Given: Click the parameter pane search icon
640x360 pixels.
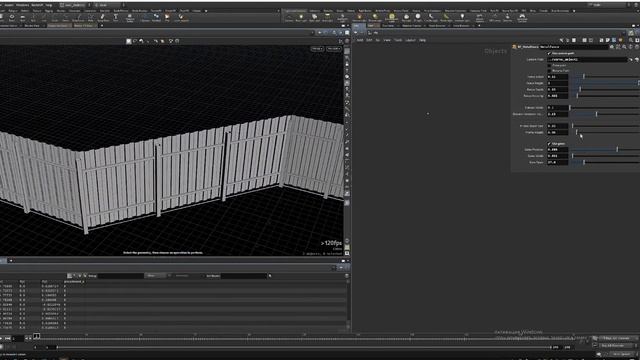Looking at the screenshot, I should (x=624, y=47).
